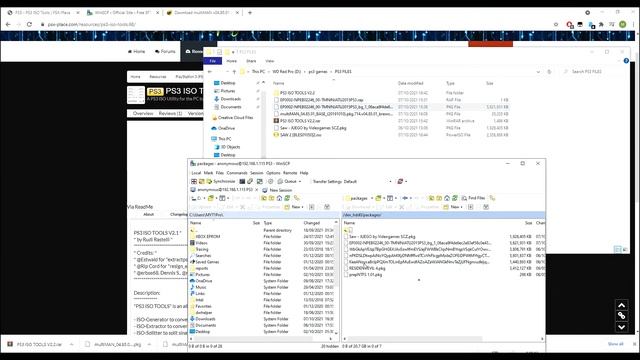The height and width of the screenshot is (360, 640).
Task: Open the Commands menu in WinSCP
Action: [237, 173]
